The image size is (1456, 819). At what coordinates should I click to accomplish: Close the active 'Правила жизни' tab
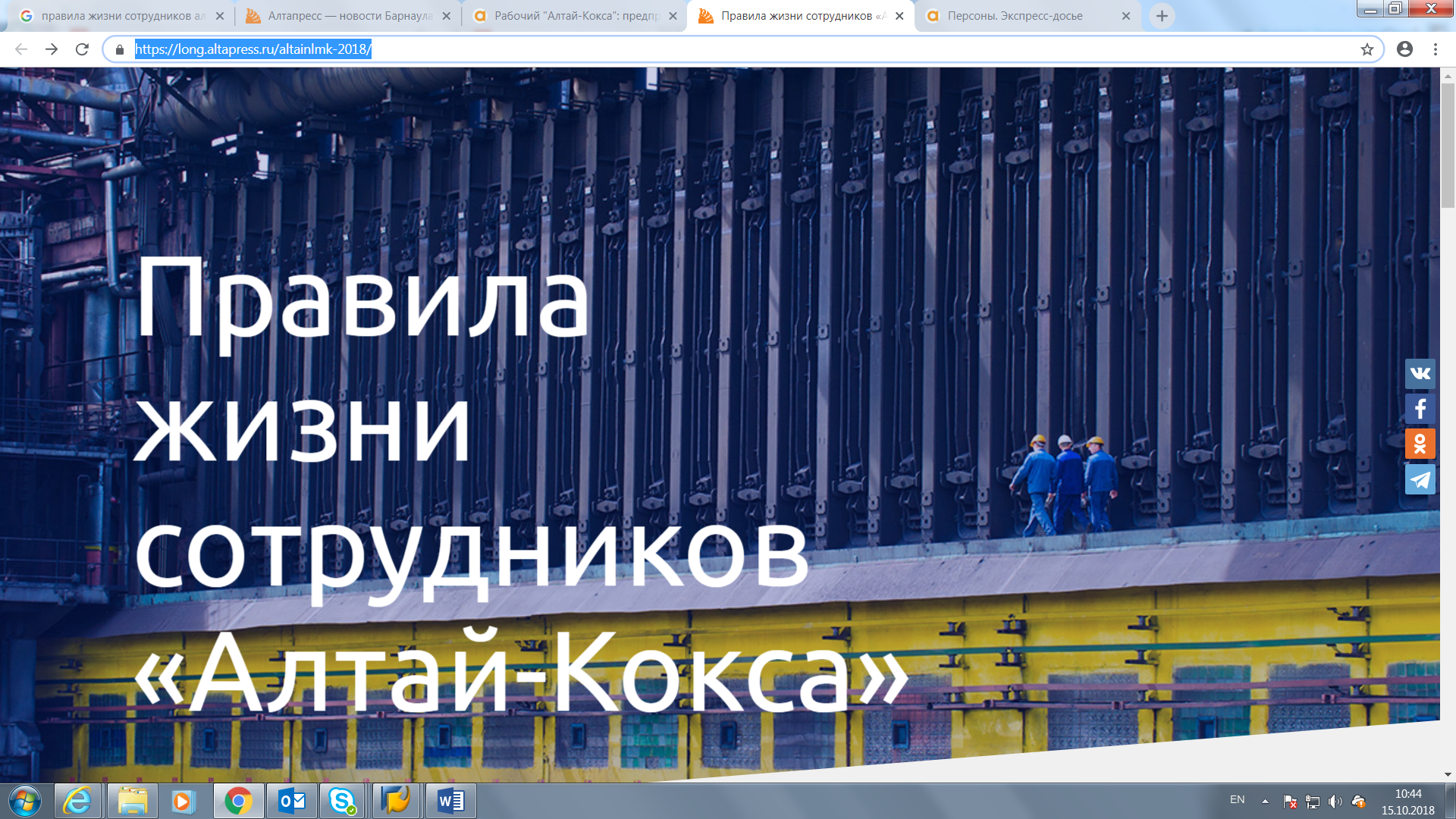pos(899,16)
